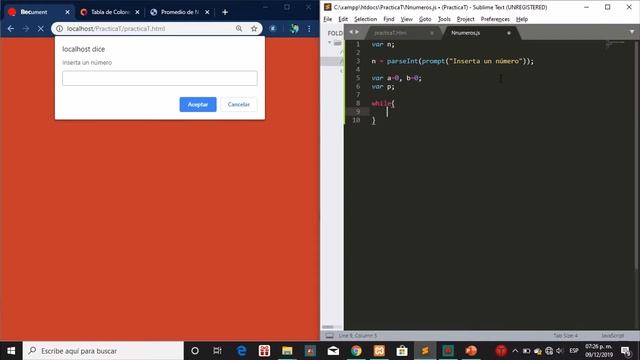Click the line 8 while statement
The width and height of the screenshot is (640, 360).
383,104
